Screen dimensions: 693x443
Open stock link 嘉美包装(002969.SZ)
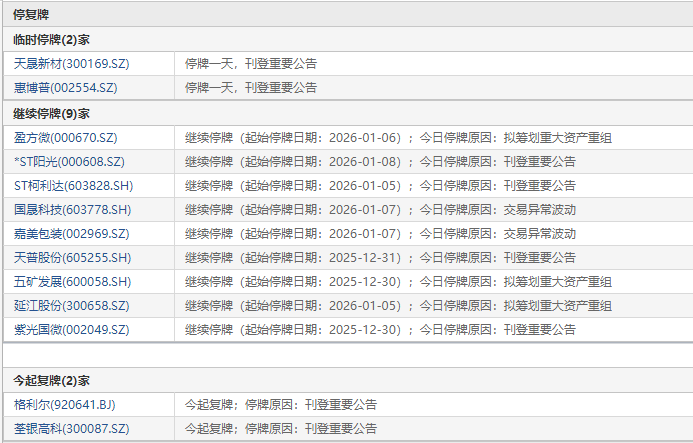[x=72, y=233]
